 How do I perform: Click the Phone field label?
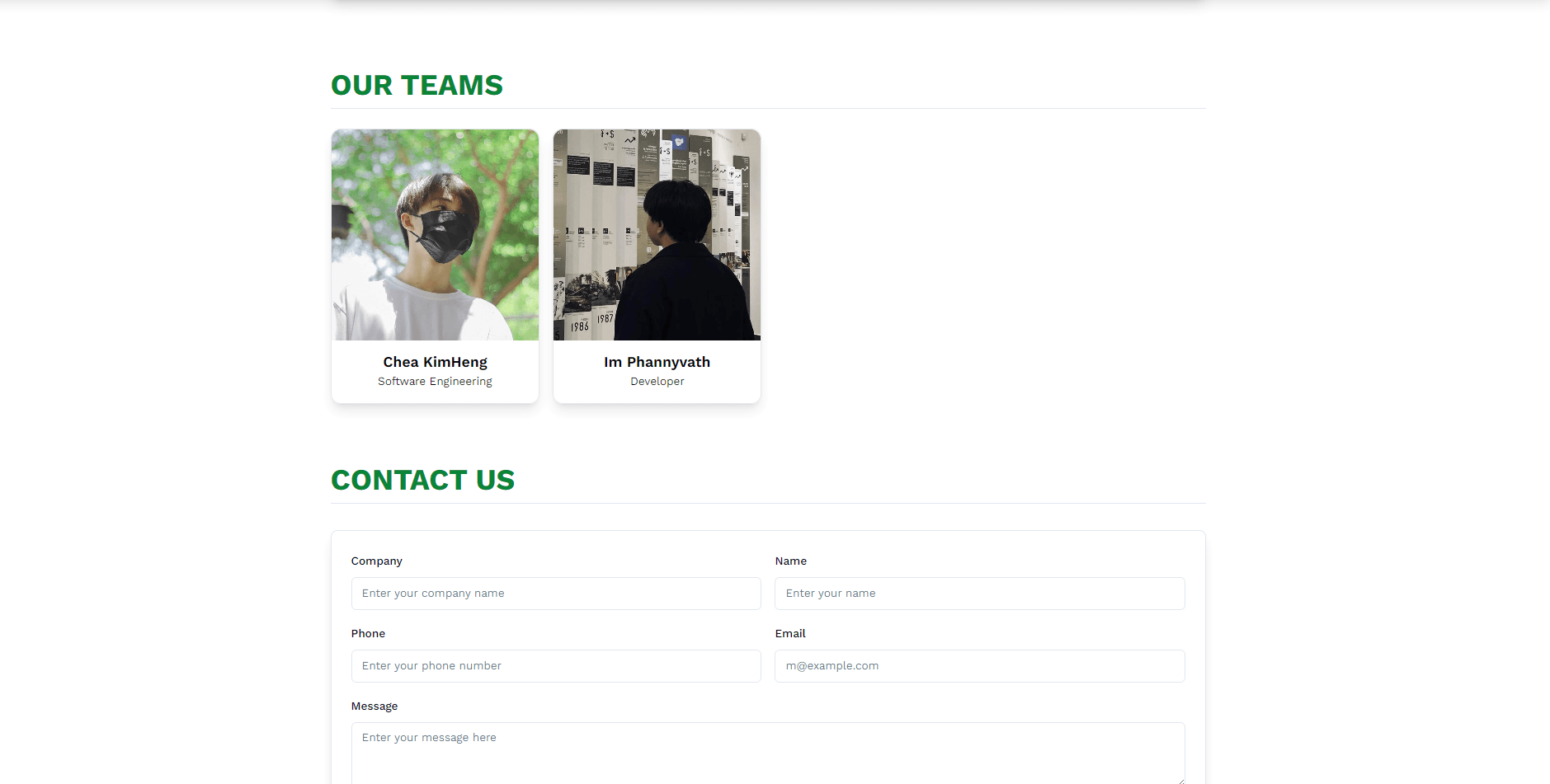pyautogui.click(x=368, y=633)
